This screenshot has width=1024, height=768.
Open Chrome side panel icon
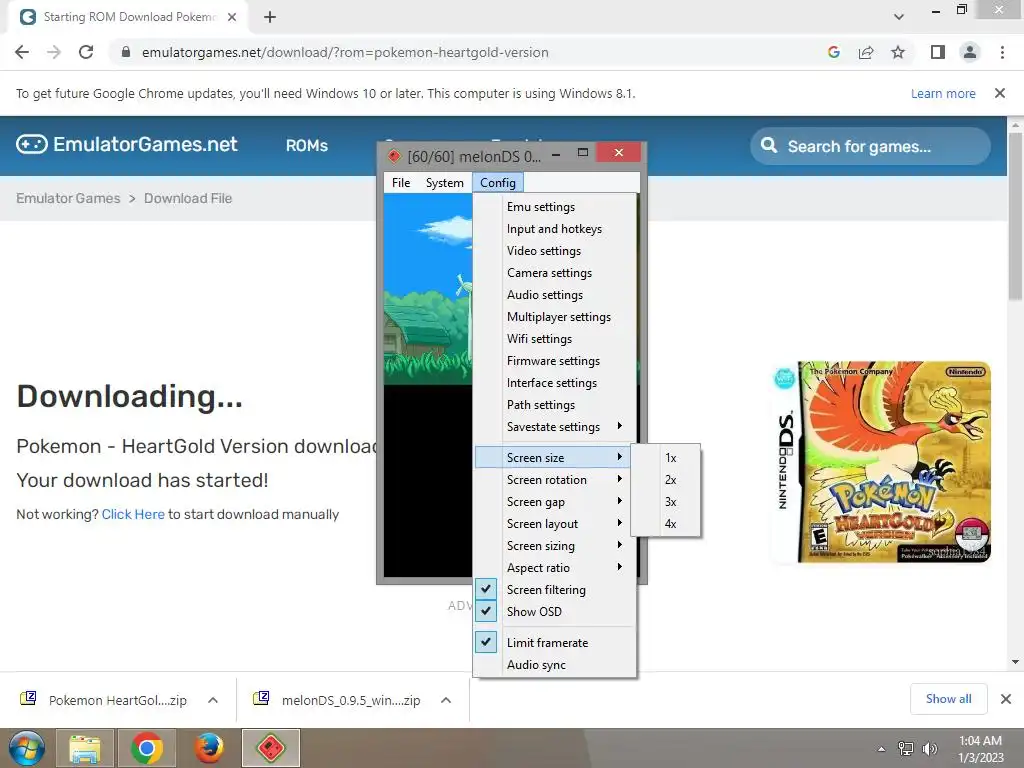(938, 52)
